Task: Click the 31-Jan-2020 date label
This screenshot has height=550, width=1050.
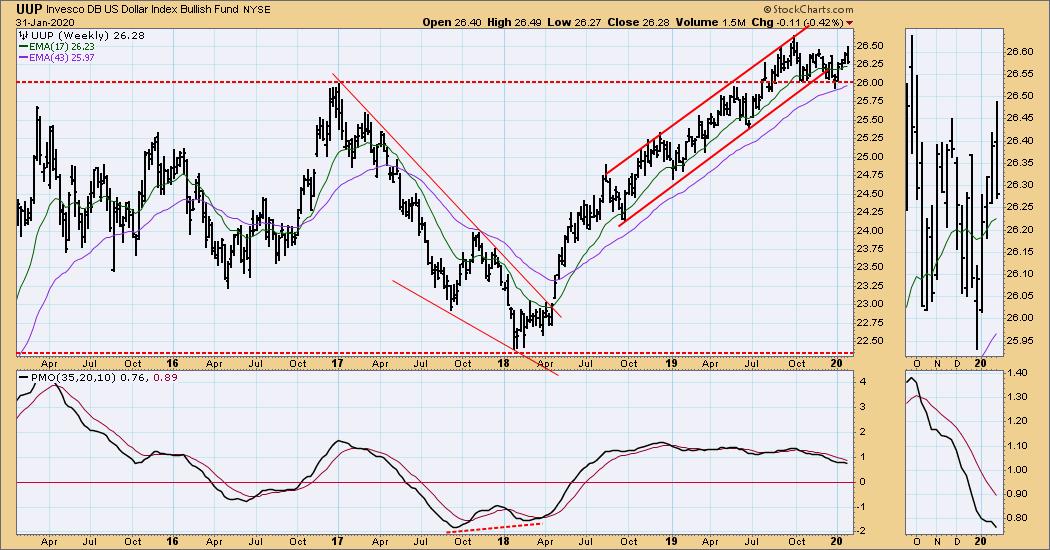Action: click(x=43, y=22)
